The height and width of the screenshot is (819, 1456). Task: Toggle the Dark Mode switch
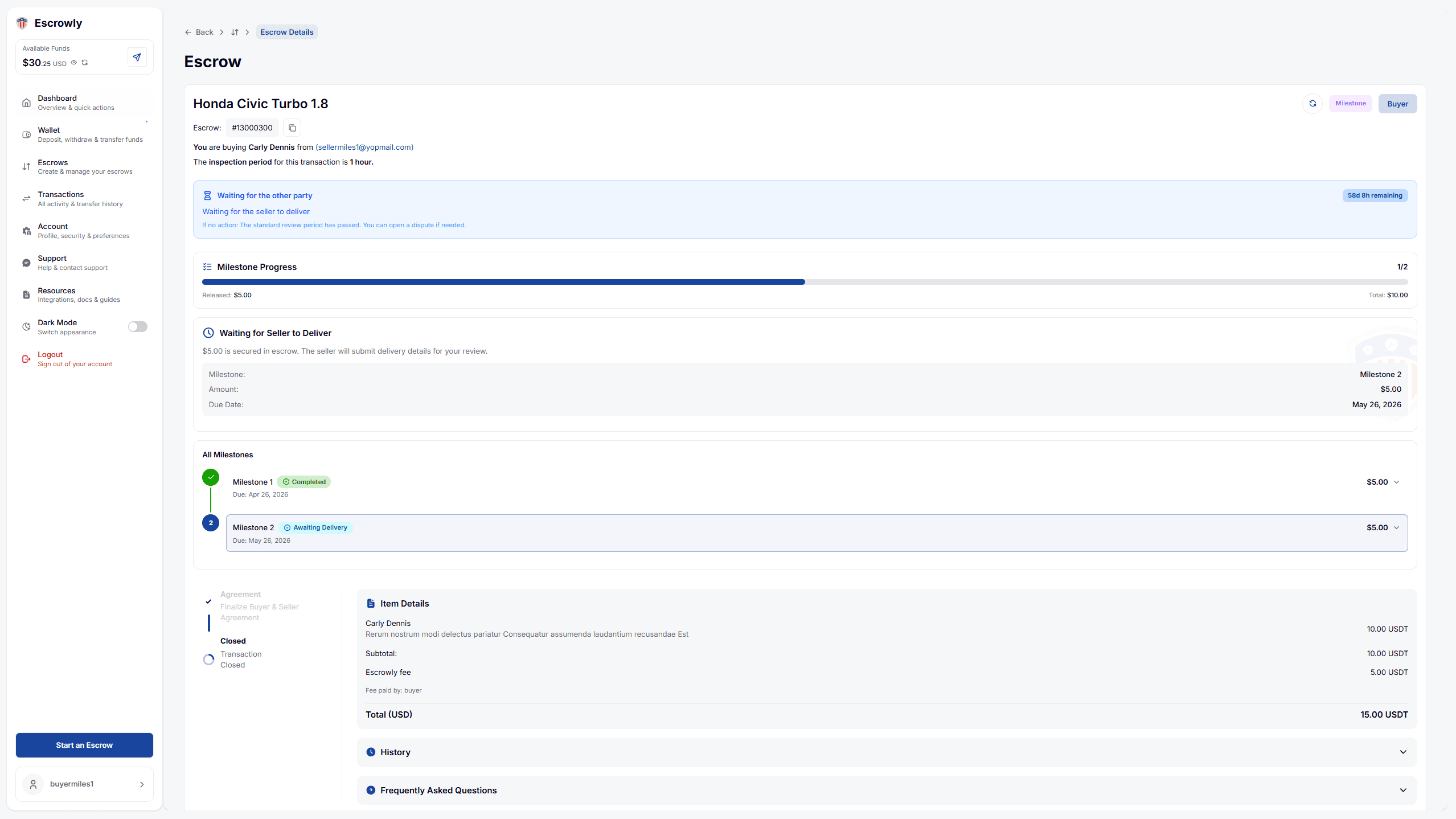point(137,327)
